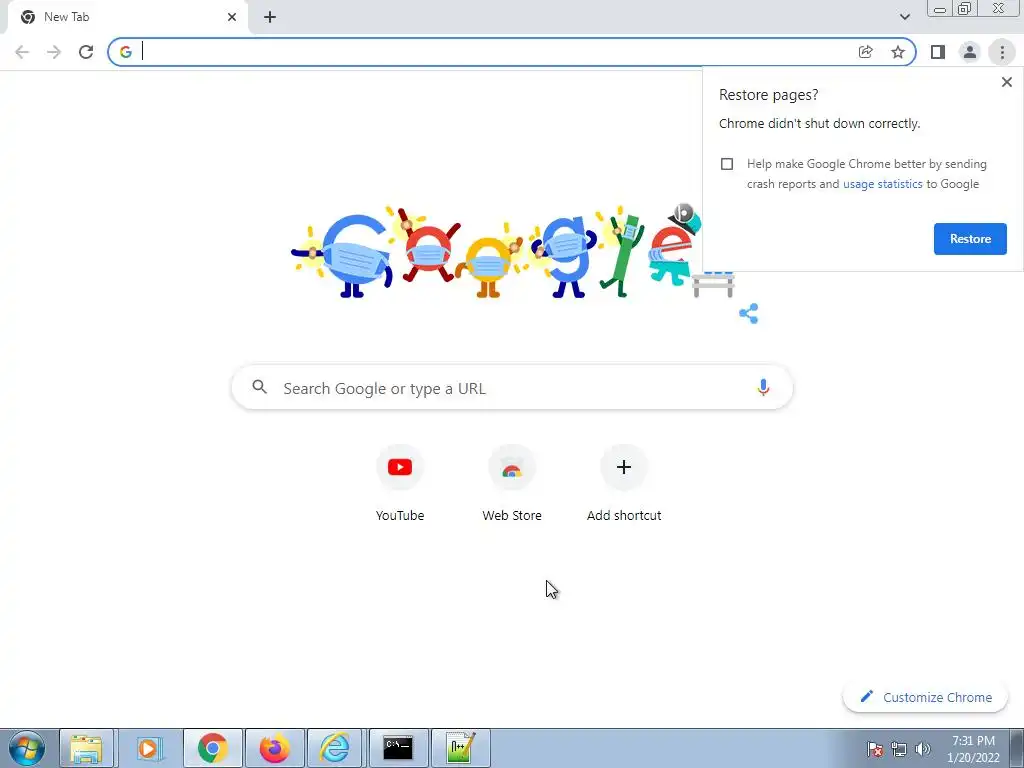1024x768 pixels.
Task: Open the side panel
Action: point(938,52)
